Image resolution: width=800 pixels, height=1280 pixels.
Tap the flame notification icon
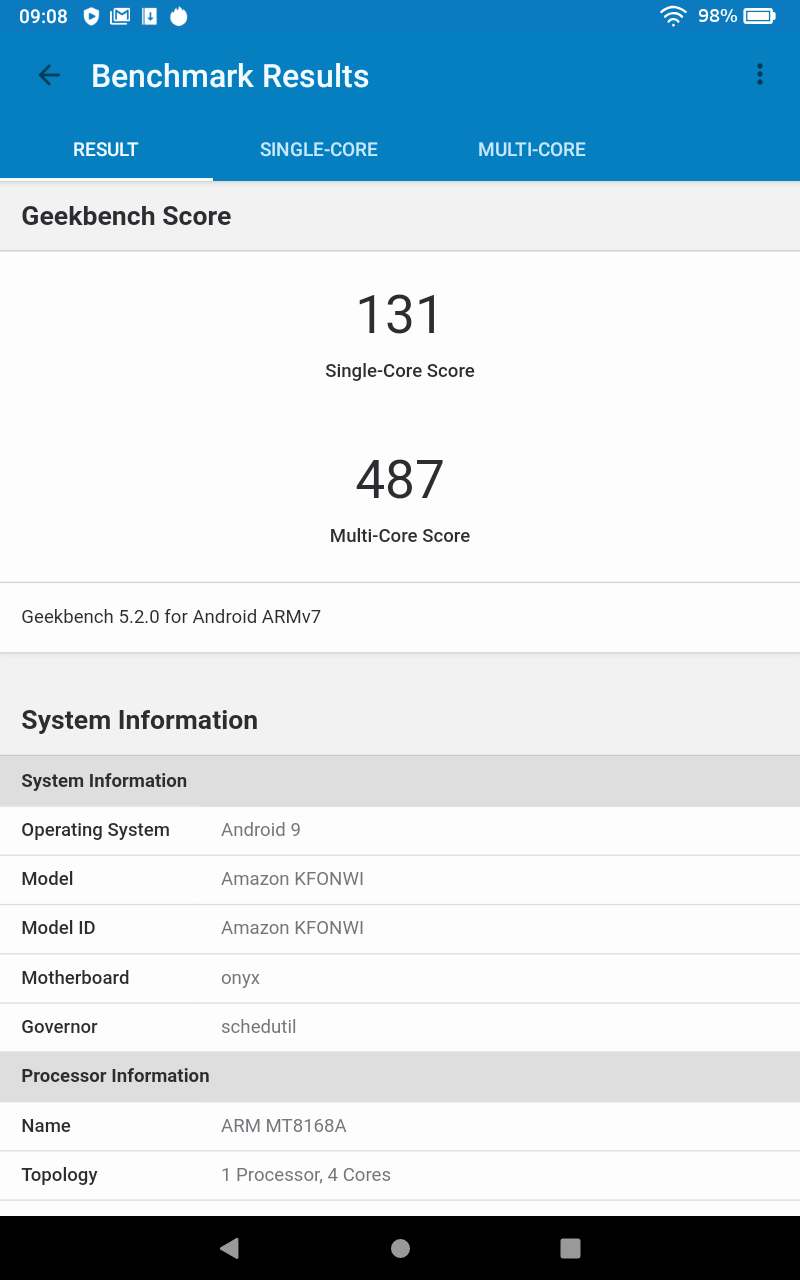(x=179, y=16)
